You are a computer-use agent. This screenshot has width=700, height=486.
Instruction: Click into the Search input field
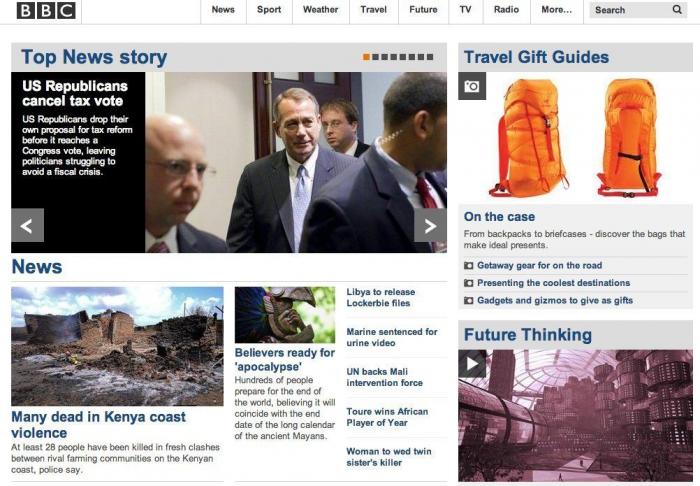pos(629,10)
